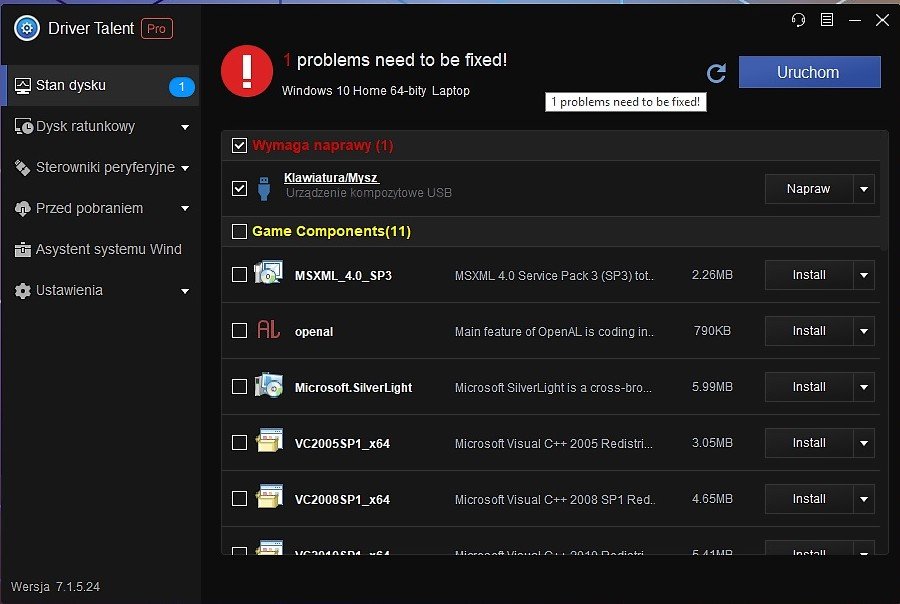Expand the Przed pobraniem submenu arrow

pos(185,208)
